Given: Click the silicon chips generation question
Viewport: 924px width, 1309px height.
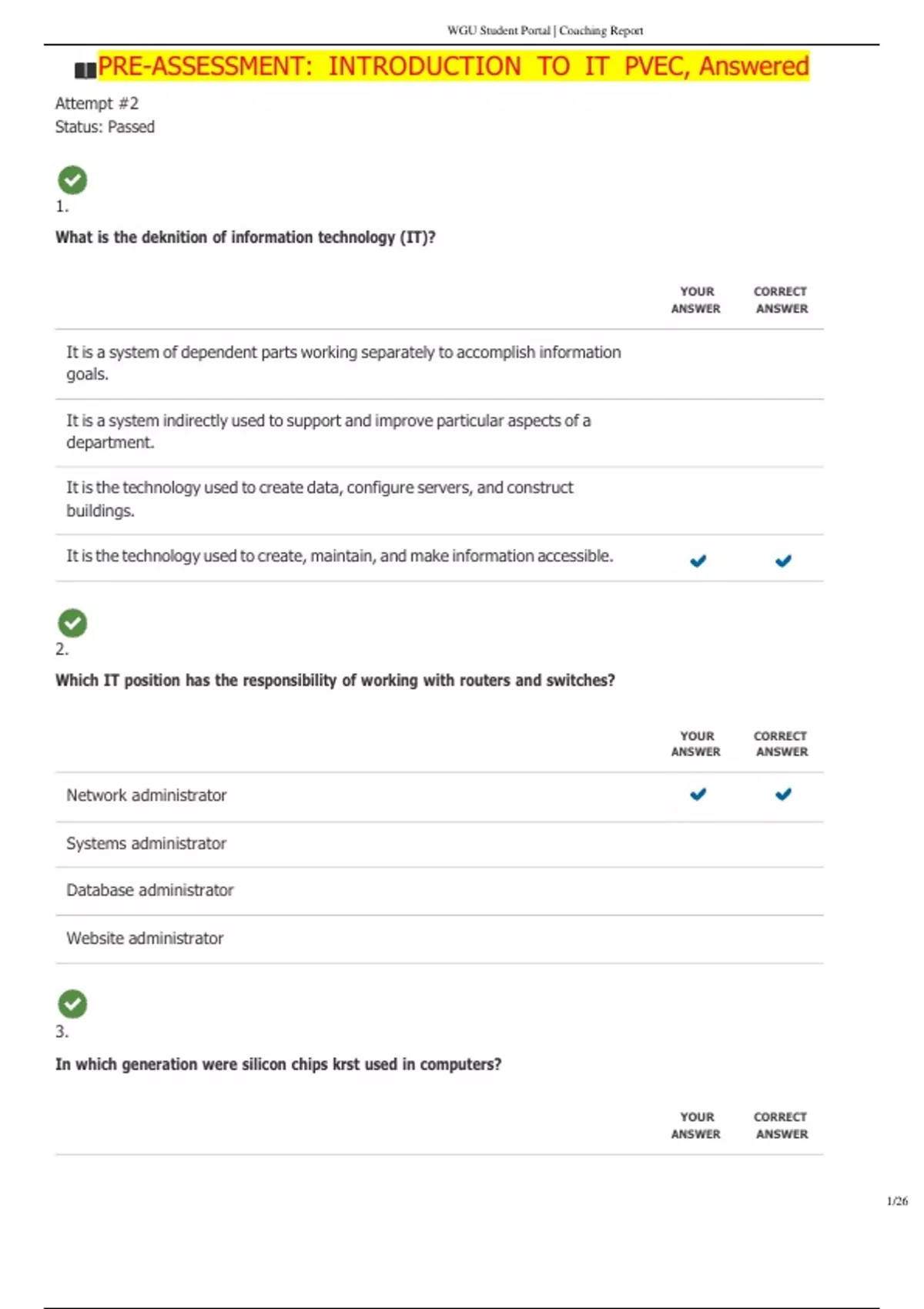Looking at the screenshot, I should (x=278, y=1064).
